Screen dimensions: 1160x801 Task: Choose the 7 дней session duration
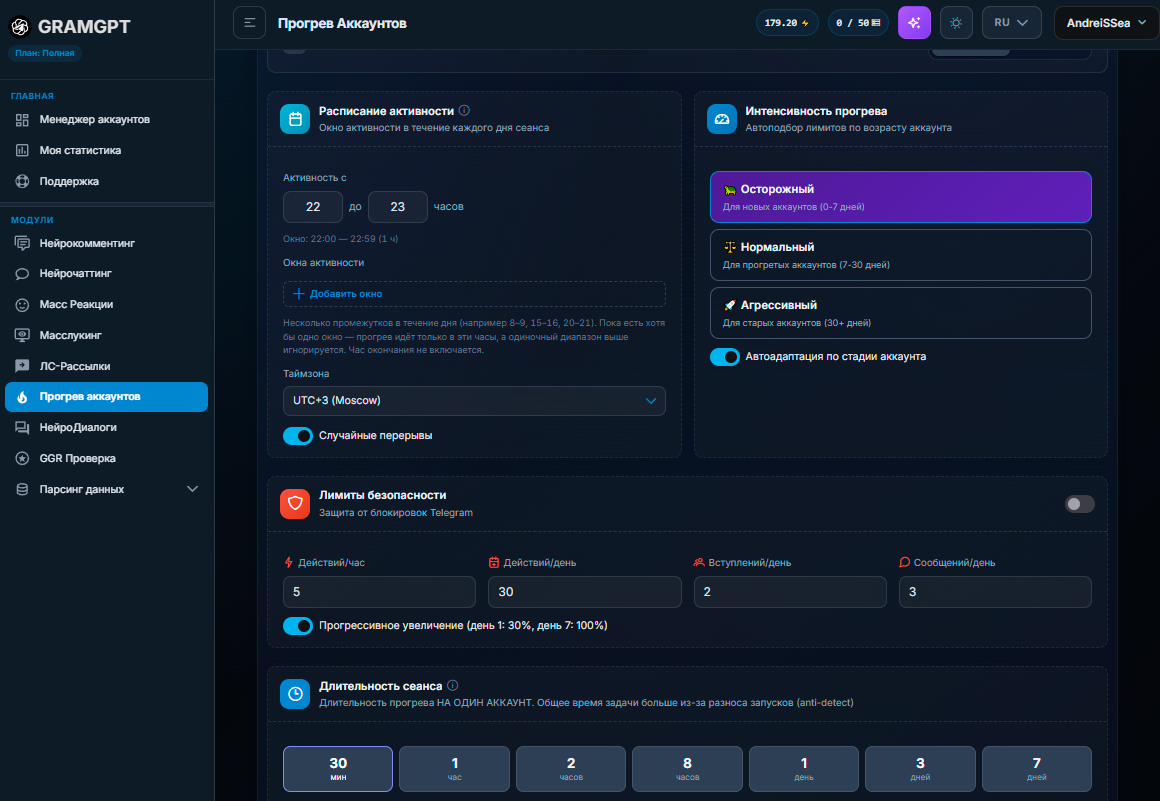1036,768
